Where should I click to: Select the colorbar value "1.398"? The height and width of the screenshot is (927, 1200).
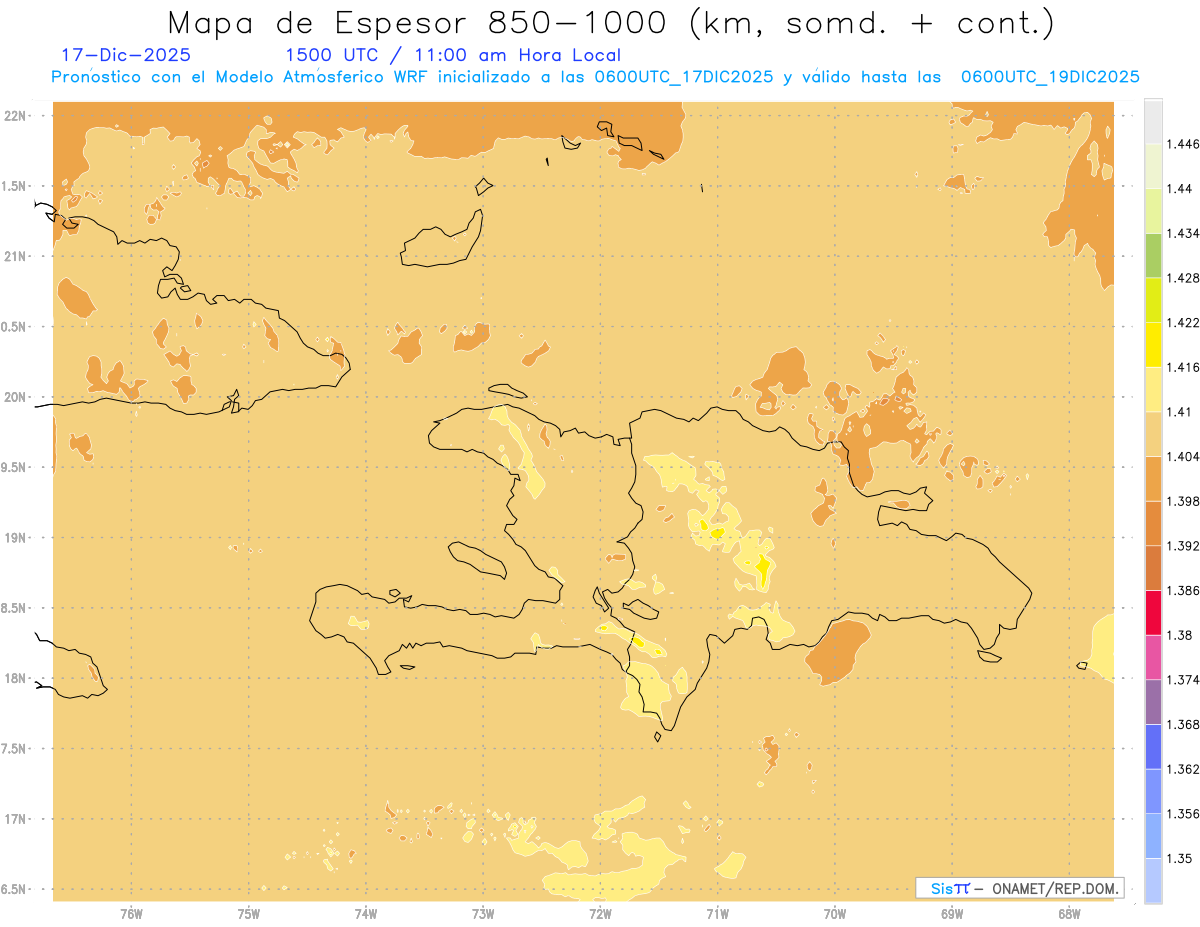coord(1185,501)
